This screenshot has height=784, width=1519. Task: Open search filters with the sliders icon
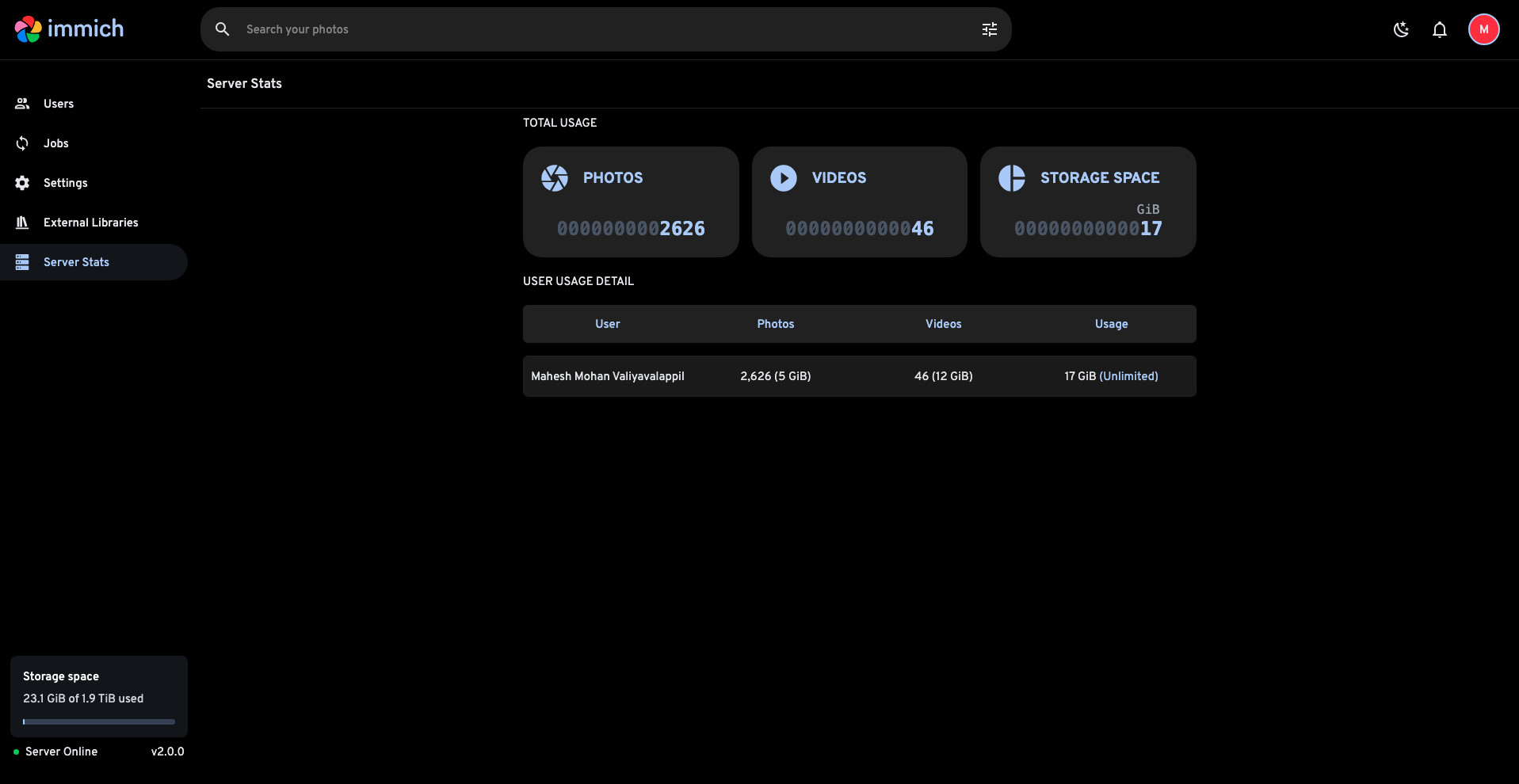click(x=988, y=29)
